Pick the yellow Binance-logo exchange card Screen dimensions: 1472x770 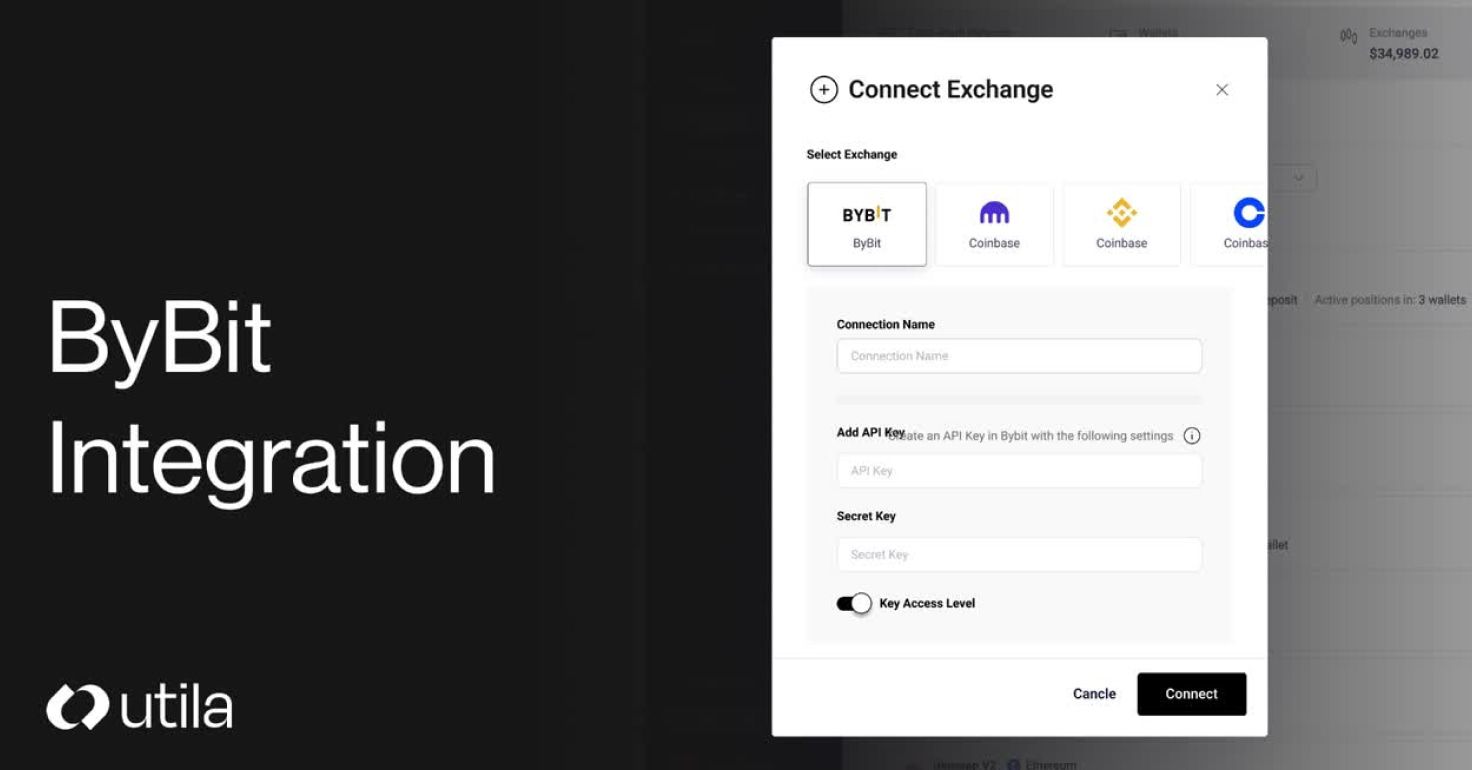tap(1121, 224)
